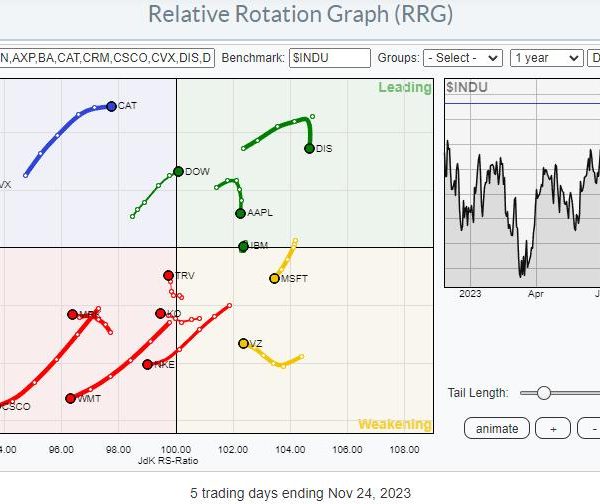
Task: Click the animate button
Action: point(497,429)
